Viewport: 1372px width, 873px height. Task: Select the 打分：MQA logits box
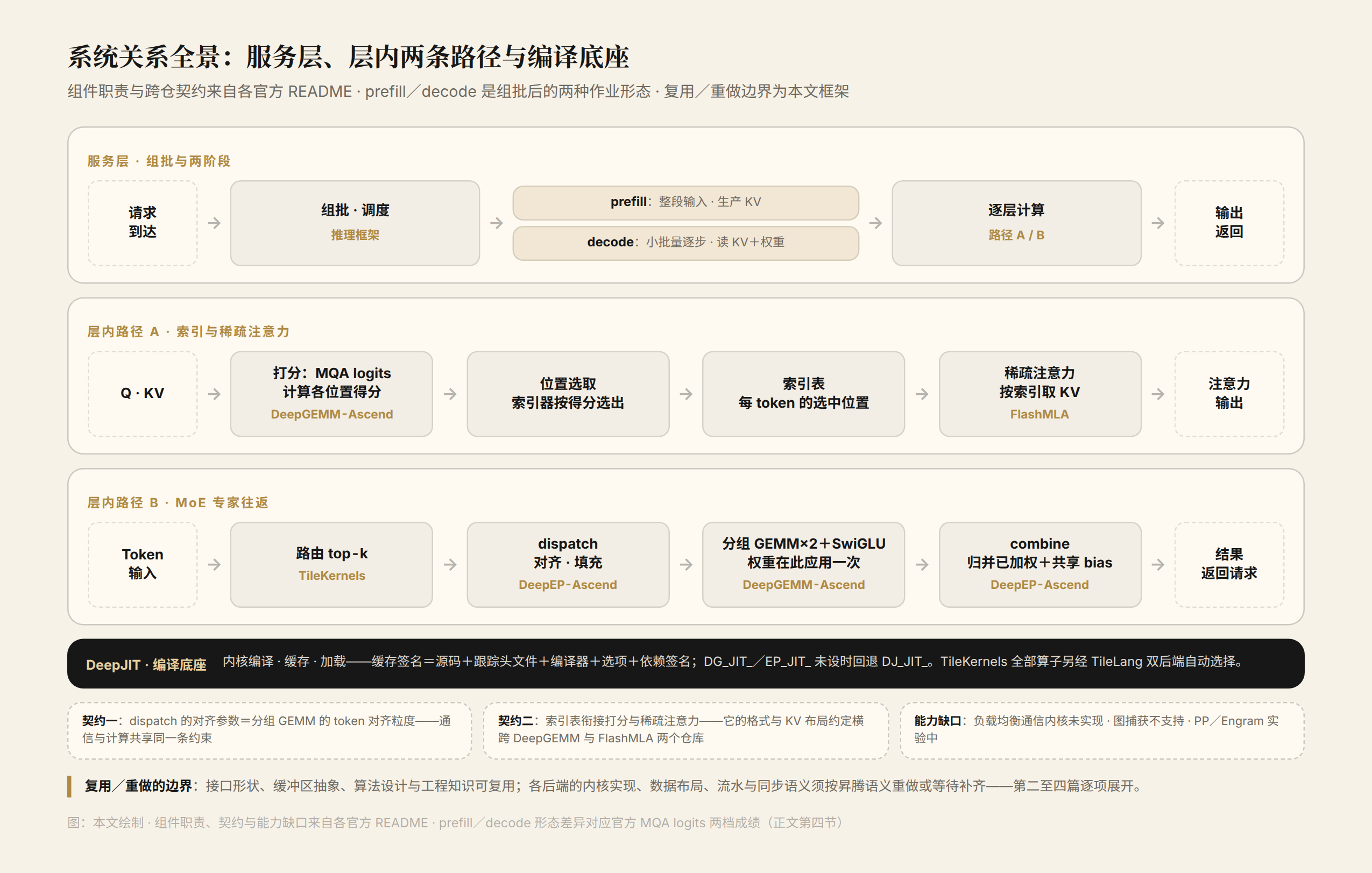coord(331,394)
